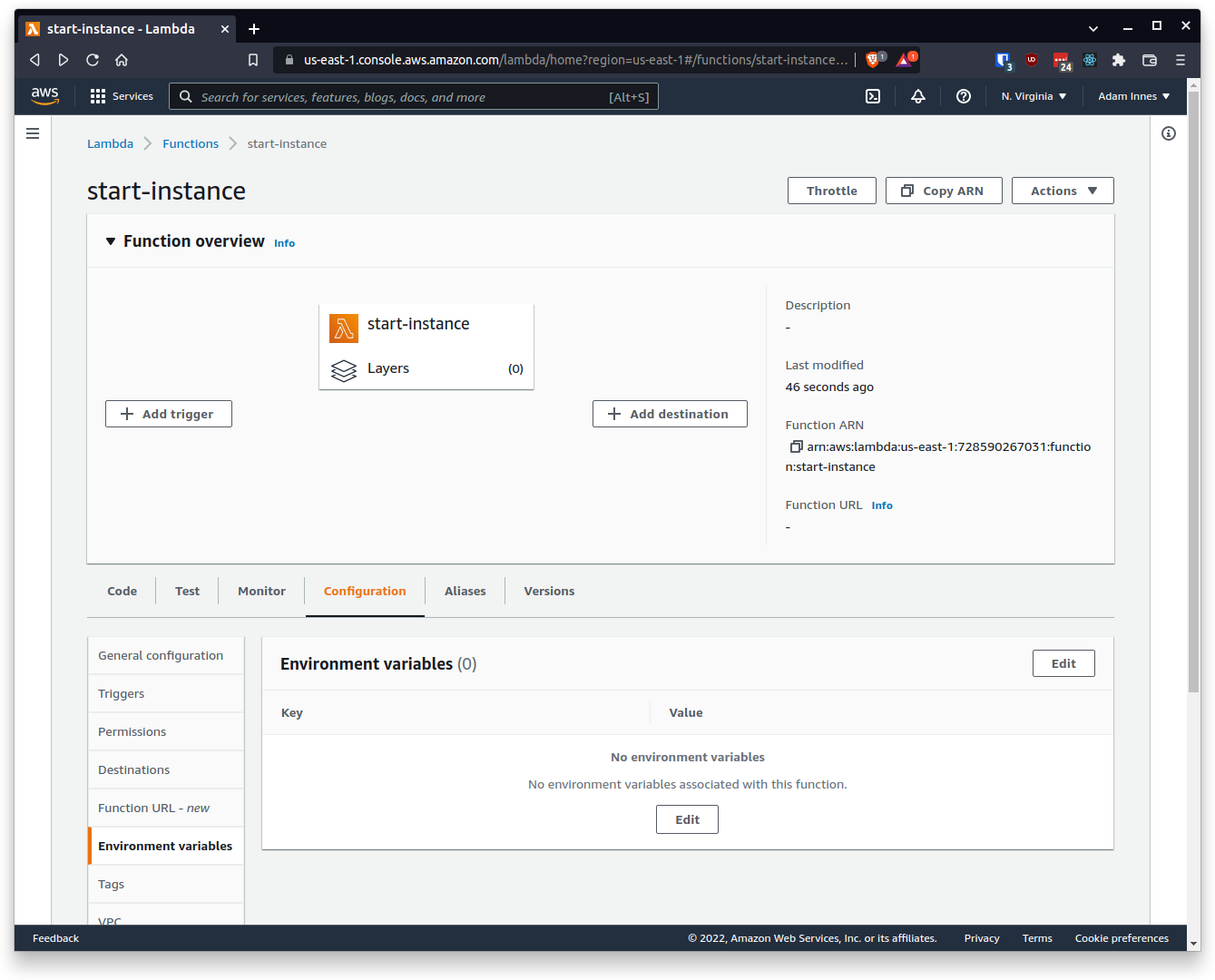This screenshot has width=1215, height=980.
Task: Reload the page with refresh icon
Action: click(x=93, y=60)
